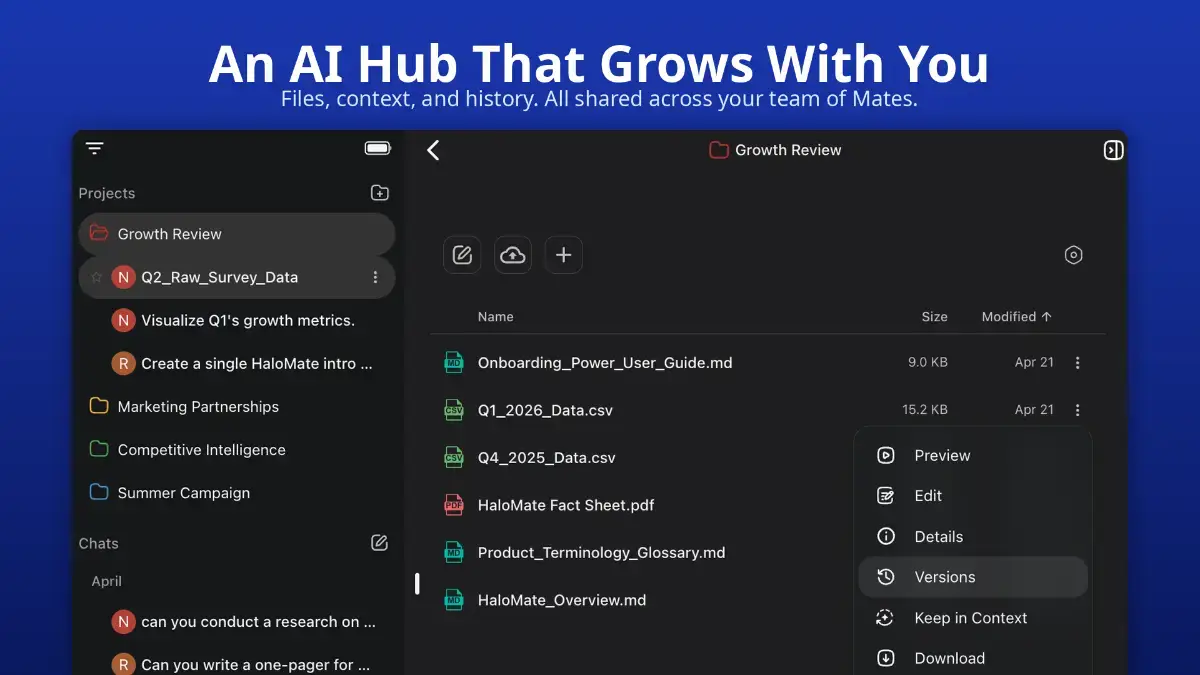Open Product_Terminology_Glossary.md file
This screenshot has width=1200, height=675.
pos(601,552)
